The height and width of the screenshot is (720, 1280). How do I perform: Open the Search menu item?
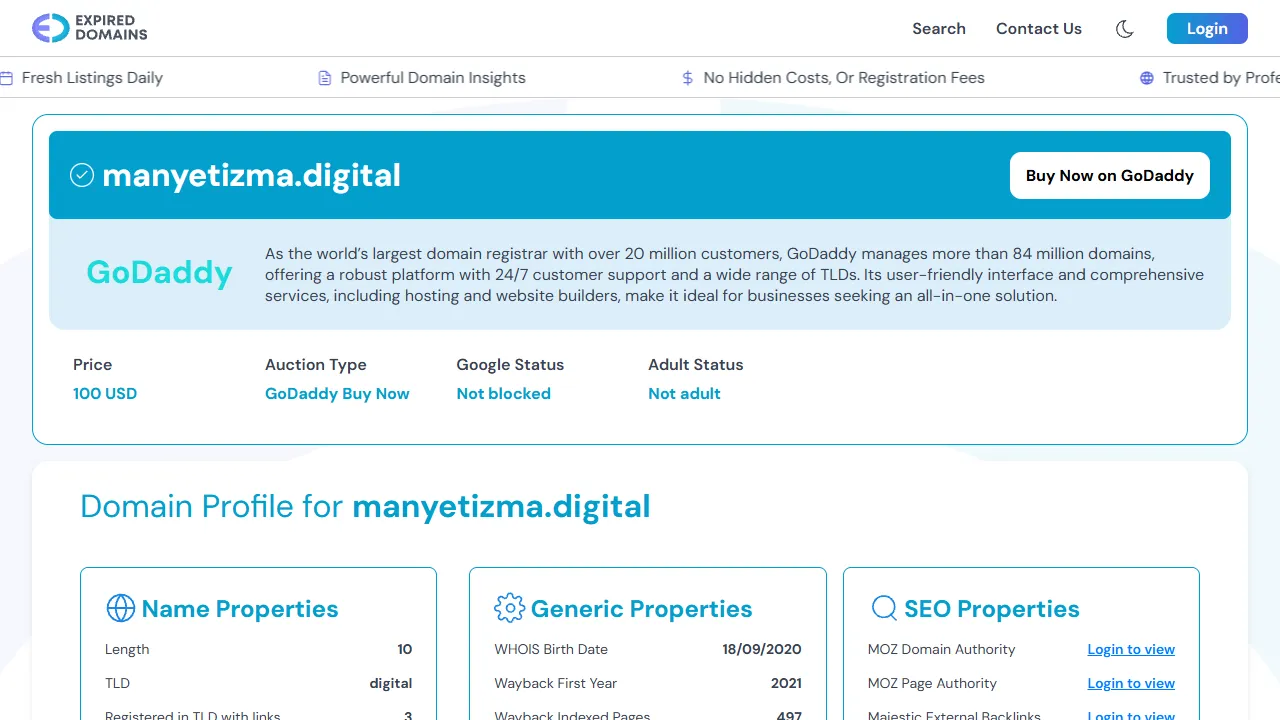click(939, 29)
